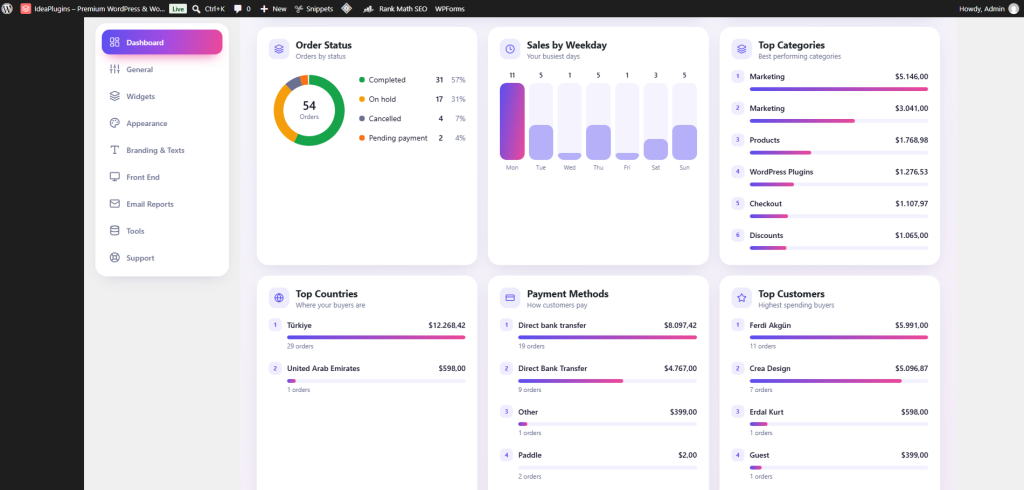
Task: Click the Tuesday sales bar
Action: (541, 142)
